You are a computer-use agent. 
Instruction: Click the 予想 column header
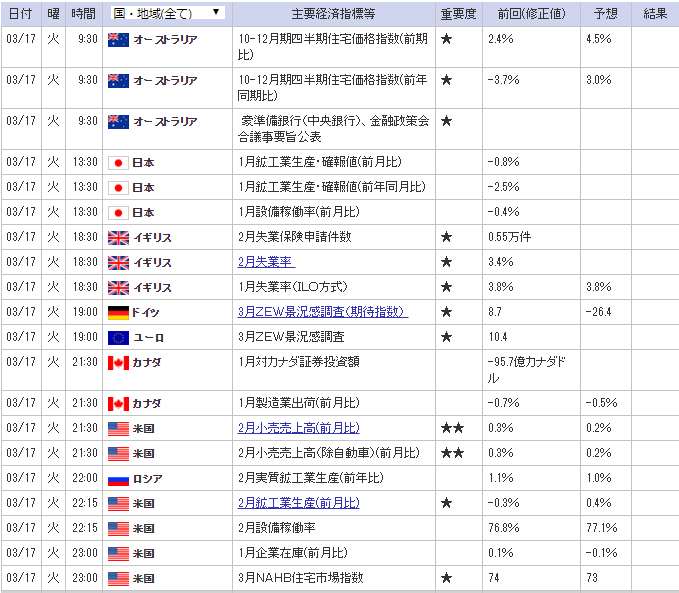click(605, 14)
